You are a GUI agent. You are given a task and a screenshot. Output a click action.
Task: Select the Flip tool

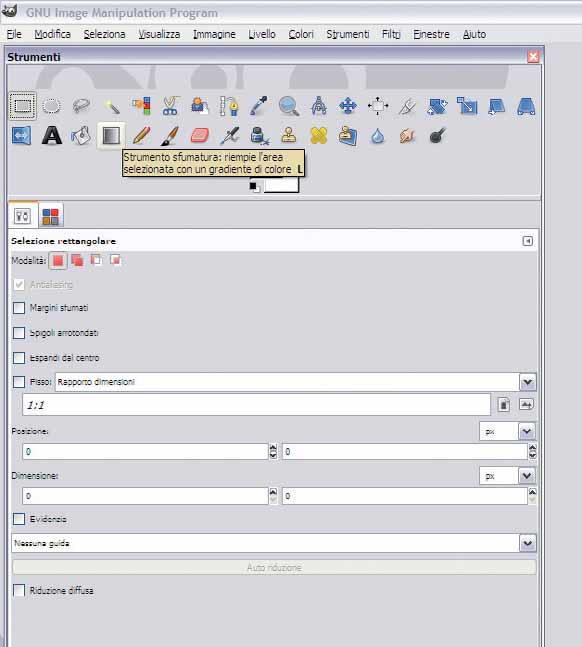pos(21,135)
